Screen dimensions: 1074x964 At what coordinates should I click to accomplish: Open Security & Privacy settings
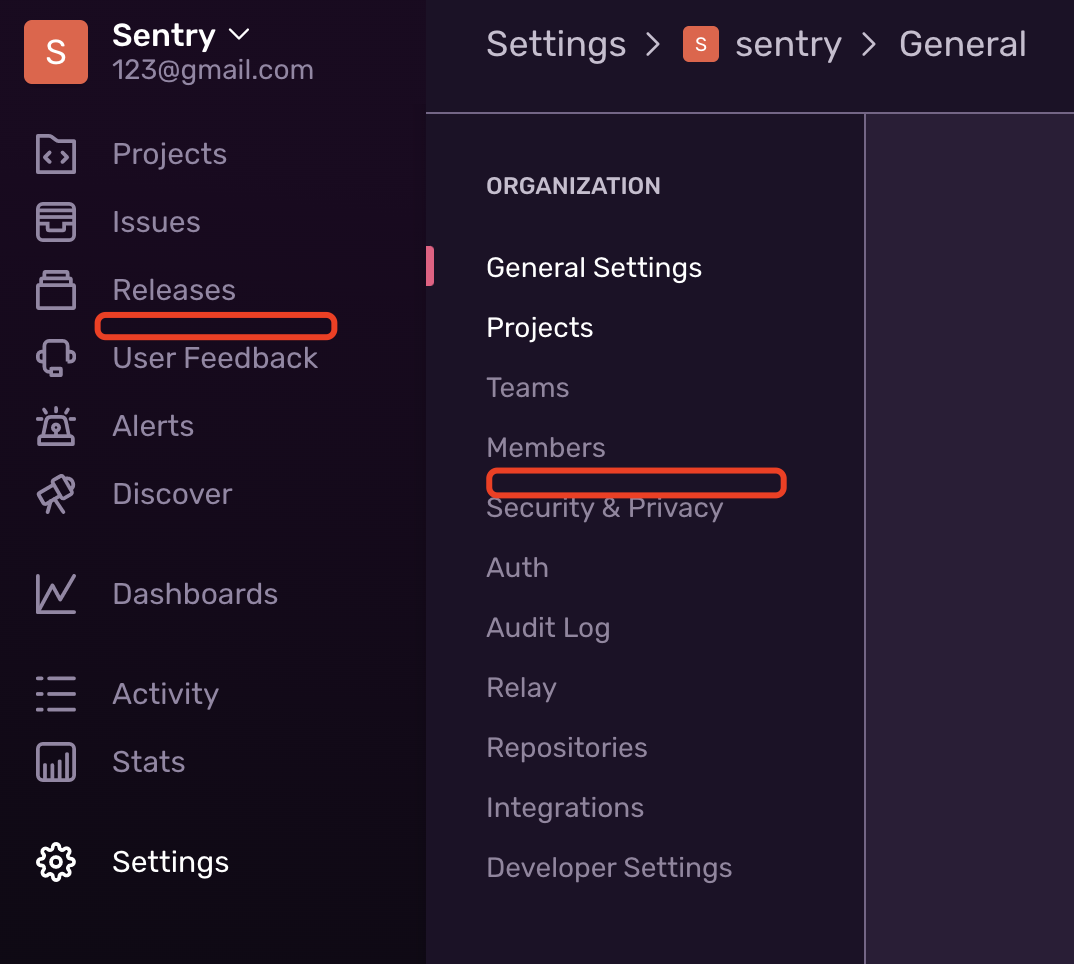(x=604, y=507)
